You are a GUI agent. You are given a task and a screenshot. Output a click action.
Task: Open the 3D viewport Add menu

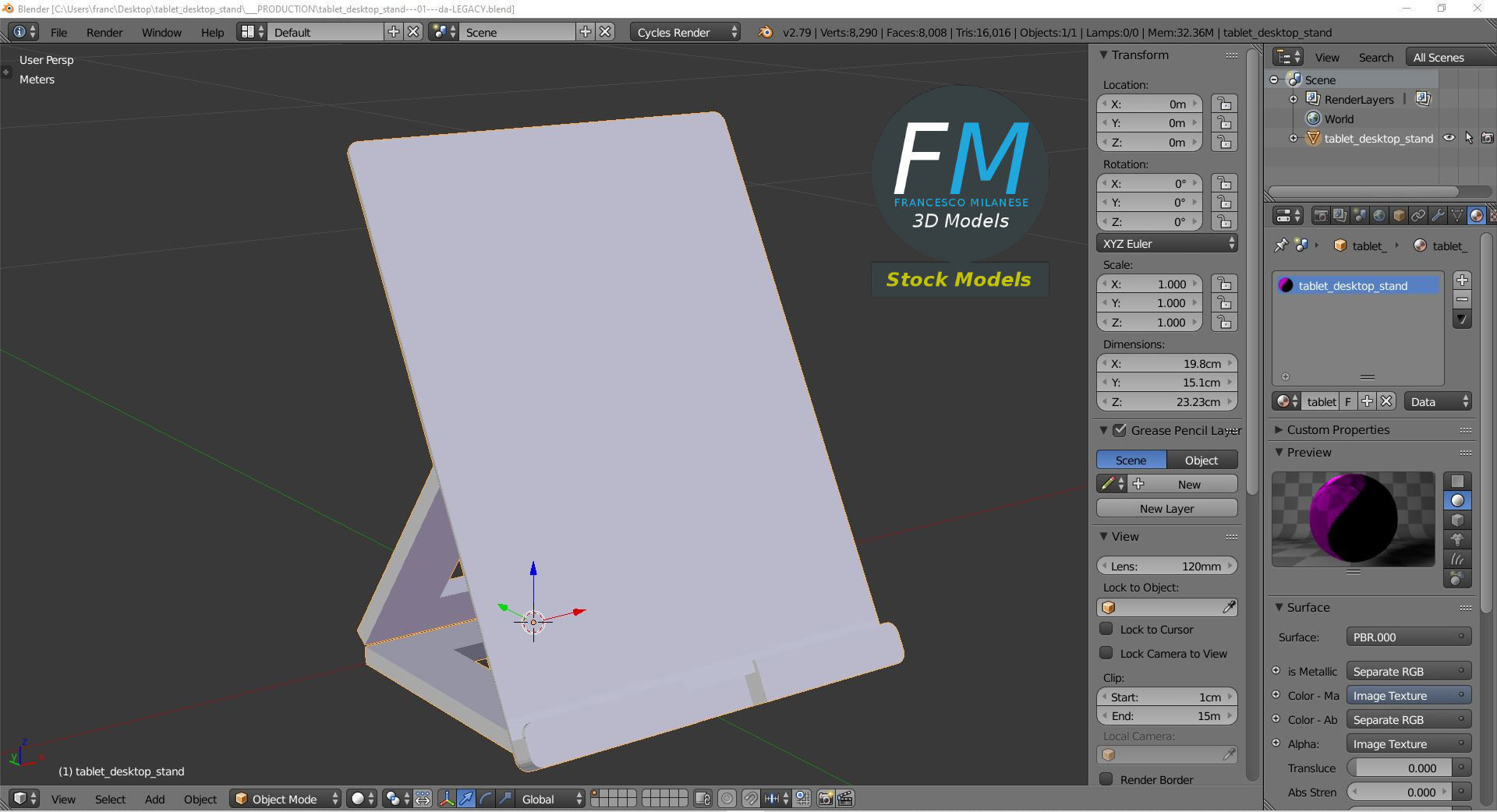(x=154, y=799)
